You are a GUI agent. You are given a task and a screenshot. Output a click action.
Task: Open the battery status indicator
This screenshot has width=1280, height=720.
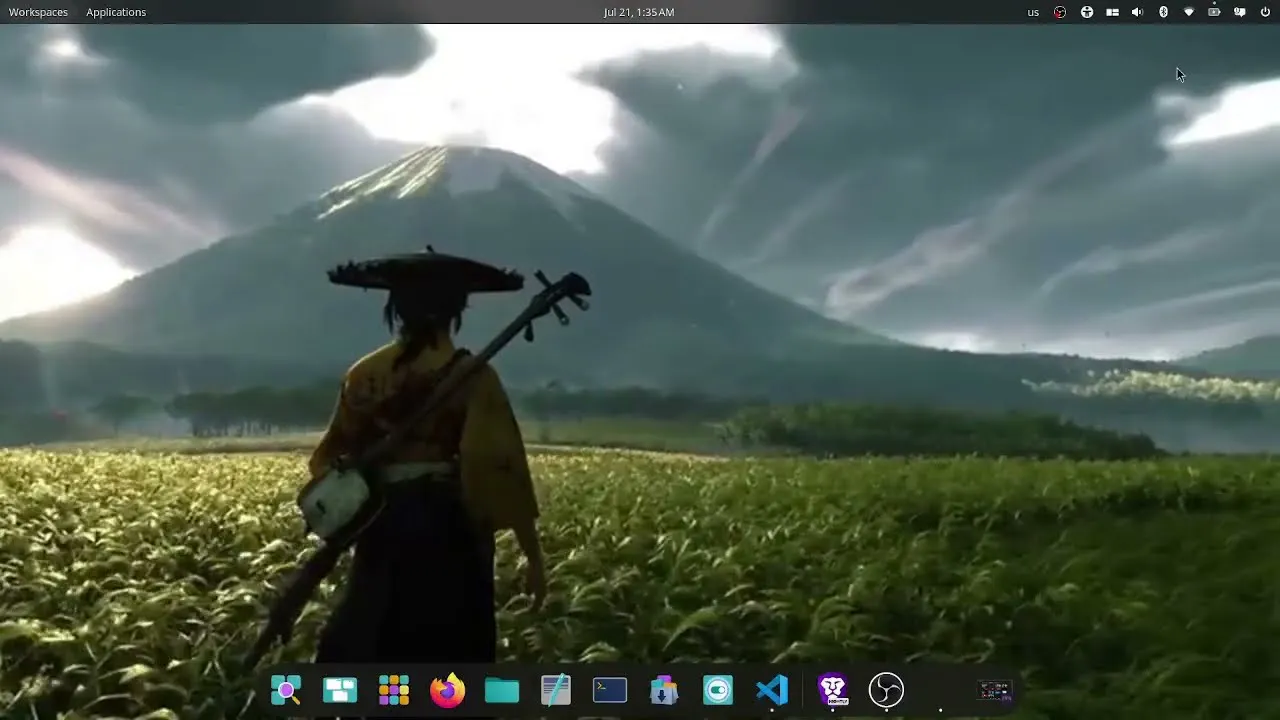click(1214, 12)
